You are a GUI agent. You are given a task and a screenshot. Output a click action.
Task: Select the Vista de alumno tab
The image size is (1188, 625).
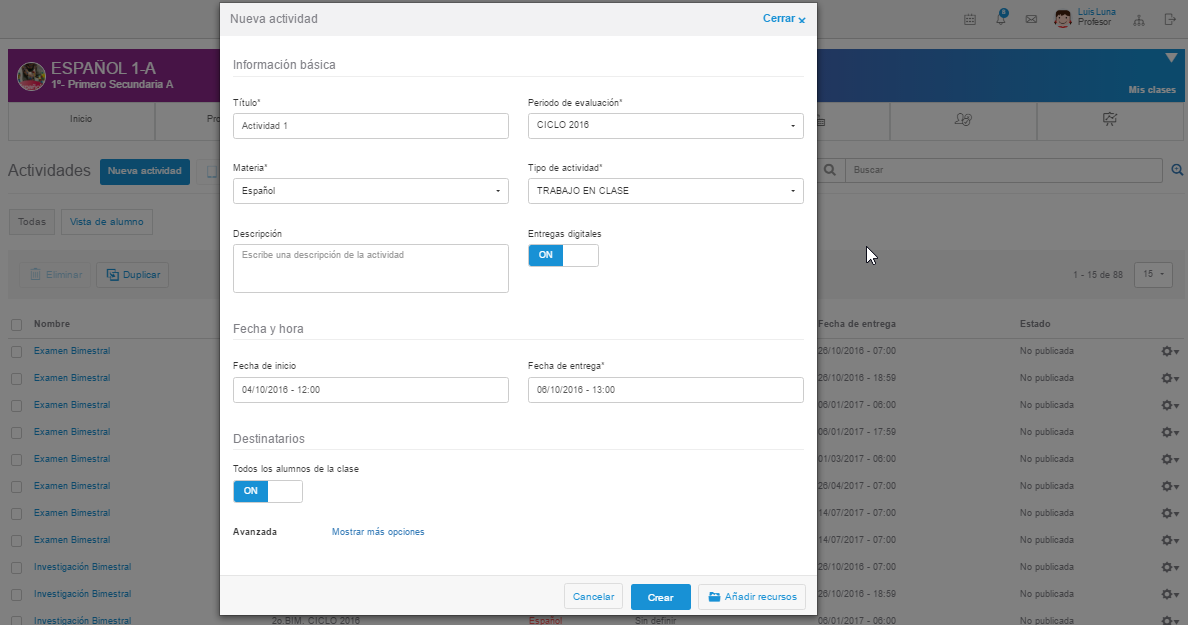[106, 222]
